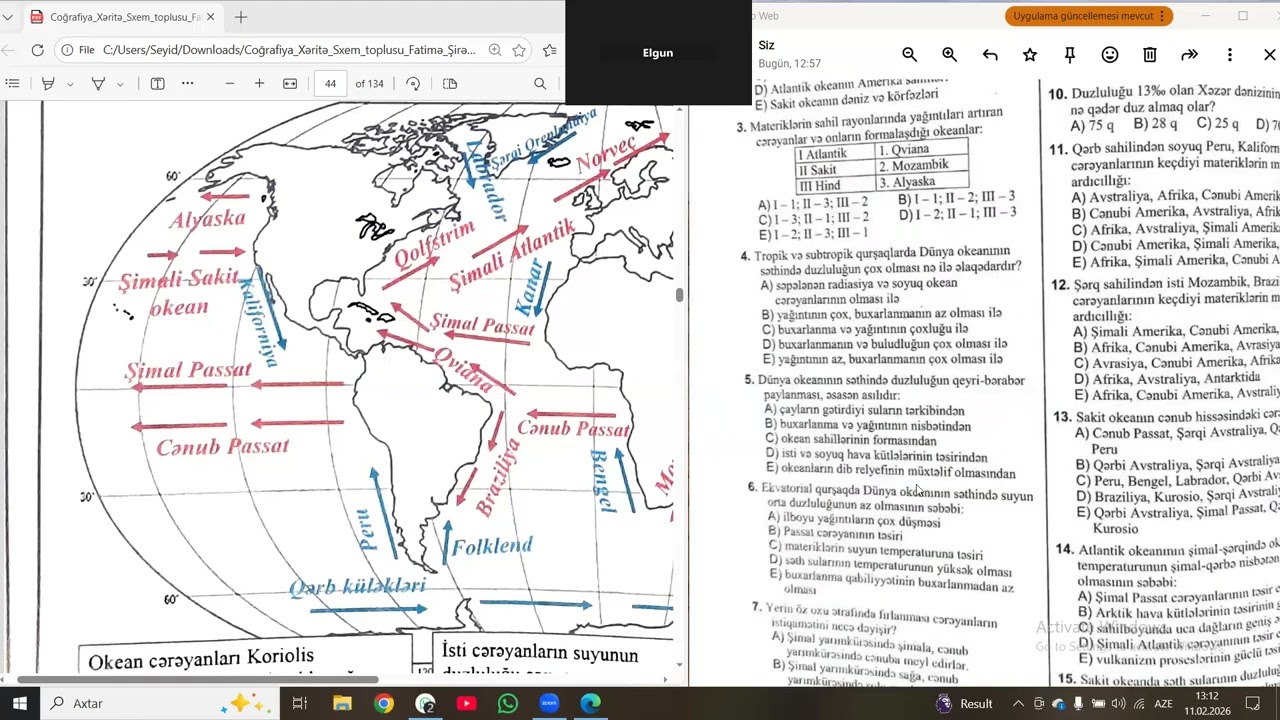Zoom out the WhatsApp image viewer
1280x720 pixels.
(909, 55)
